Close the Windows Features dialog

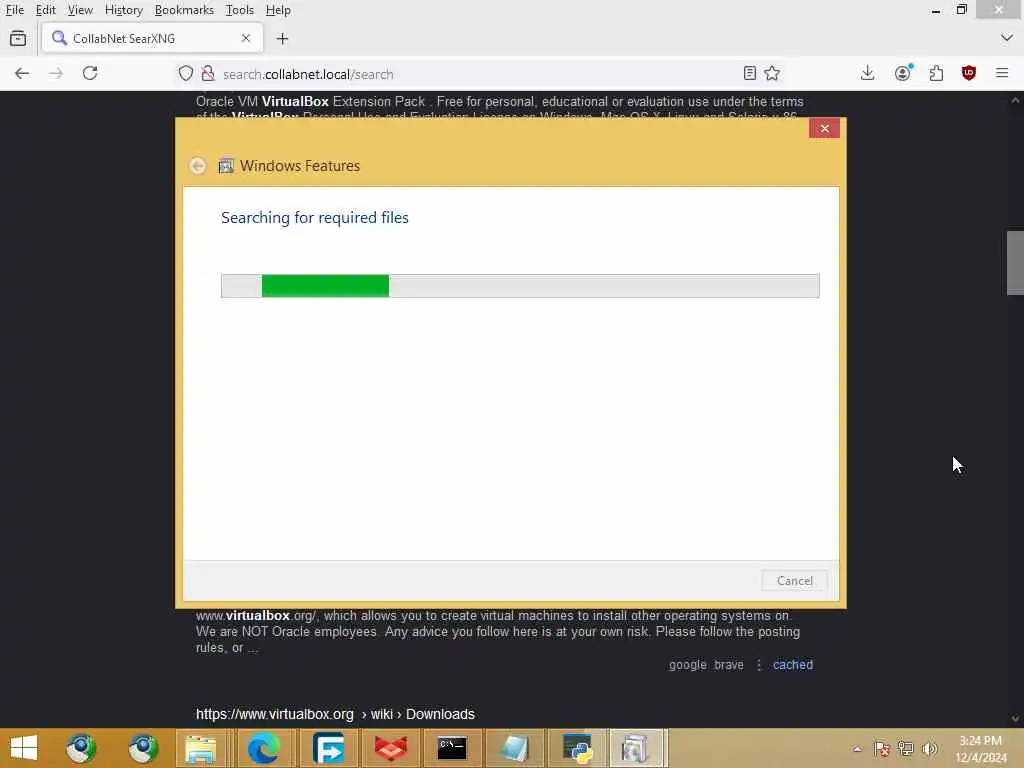824,129
